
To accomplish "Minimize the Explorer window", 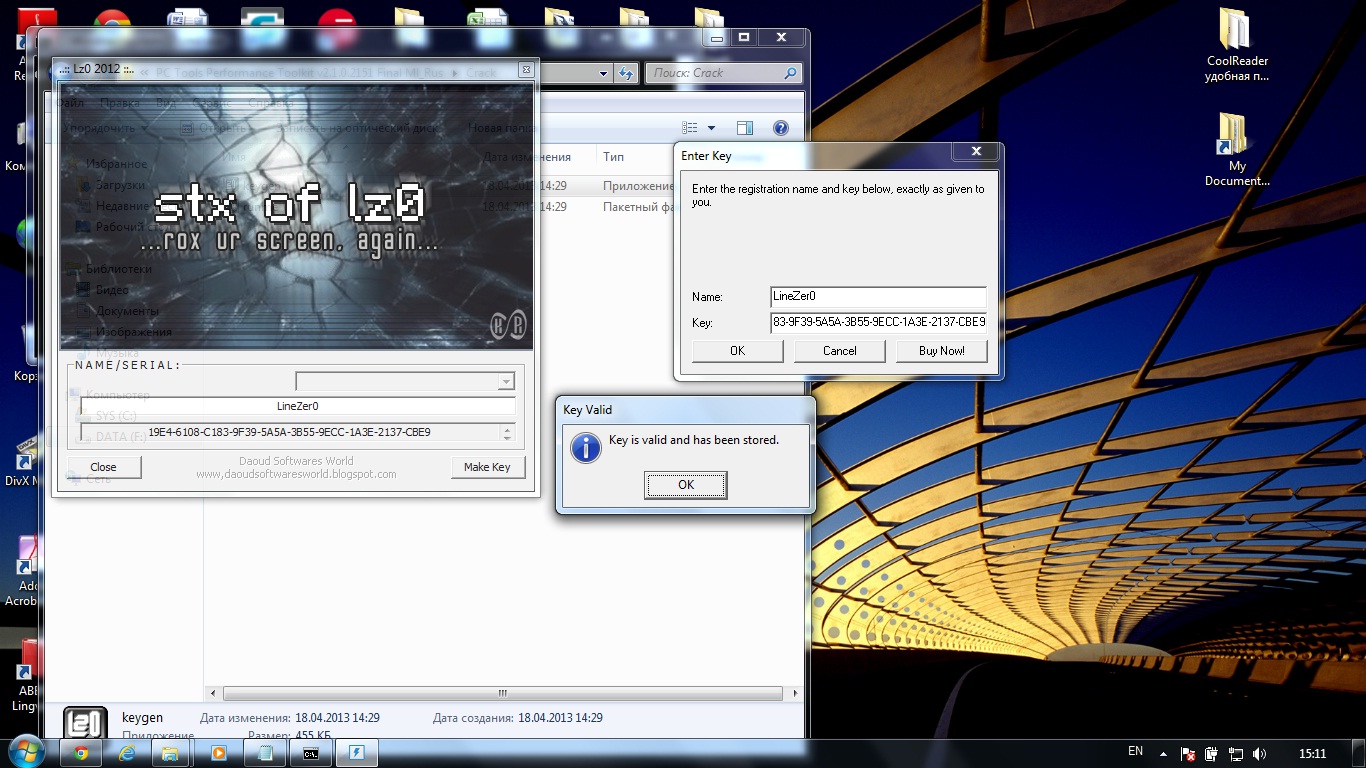I will [715, 37].
